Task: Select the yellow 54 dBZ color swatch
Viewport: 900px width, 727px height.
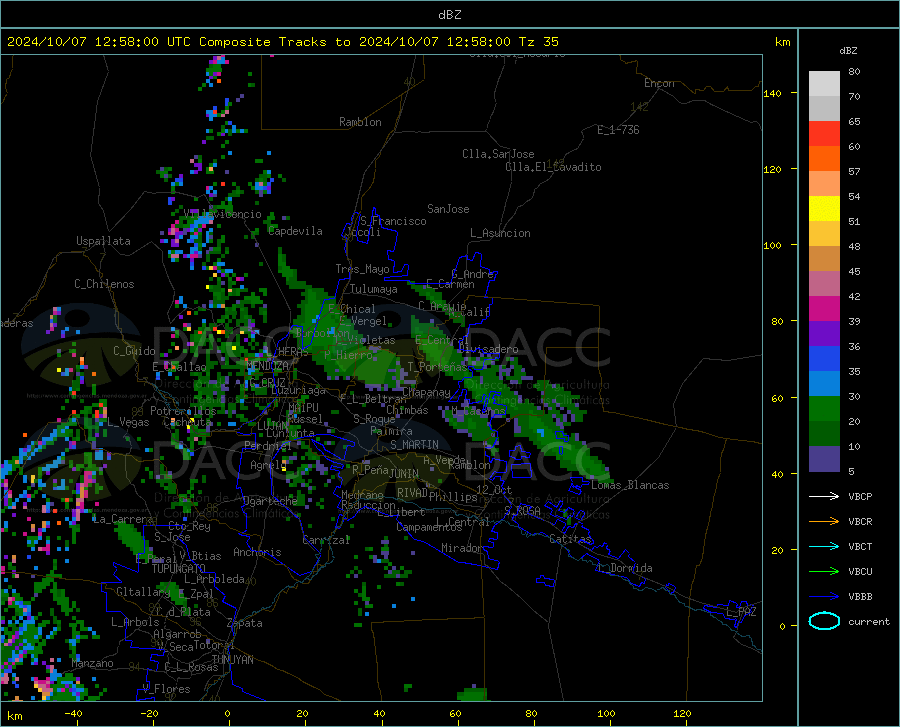Action: click(824, 209)
